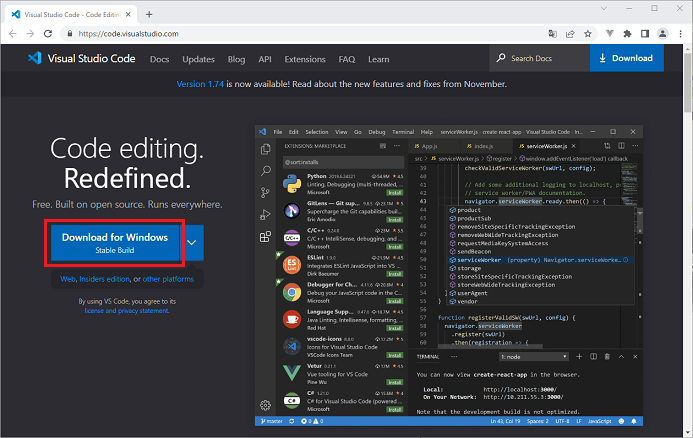The height and width of the screenshot is (438, 693).
Task: Click the Python extension icon
Action: click(292, 183)
